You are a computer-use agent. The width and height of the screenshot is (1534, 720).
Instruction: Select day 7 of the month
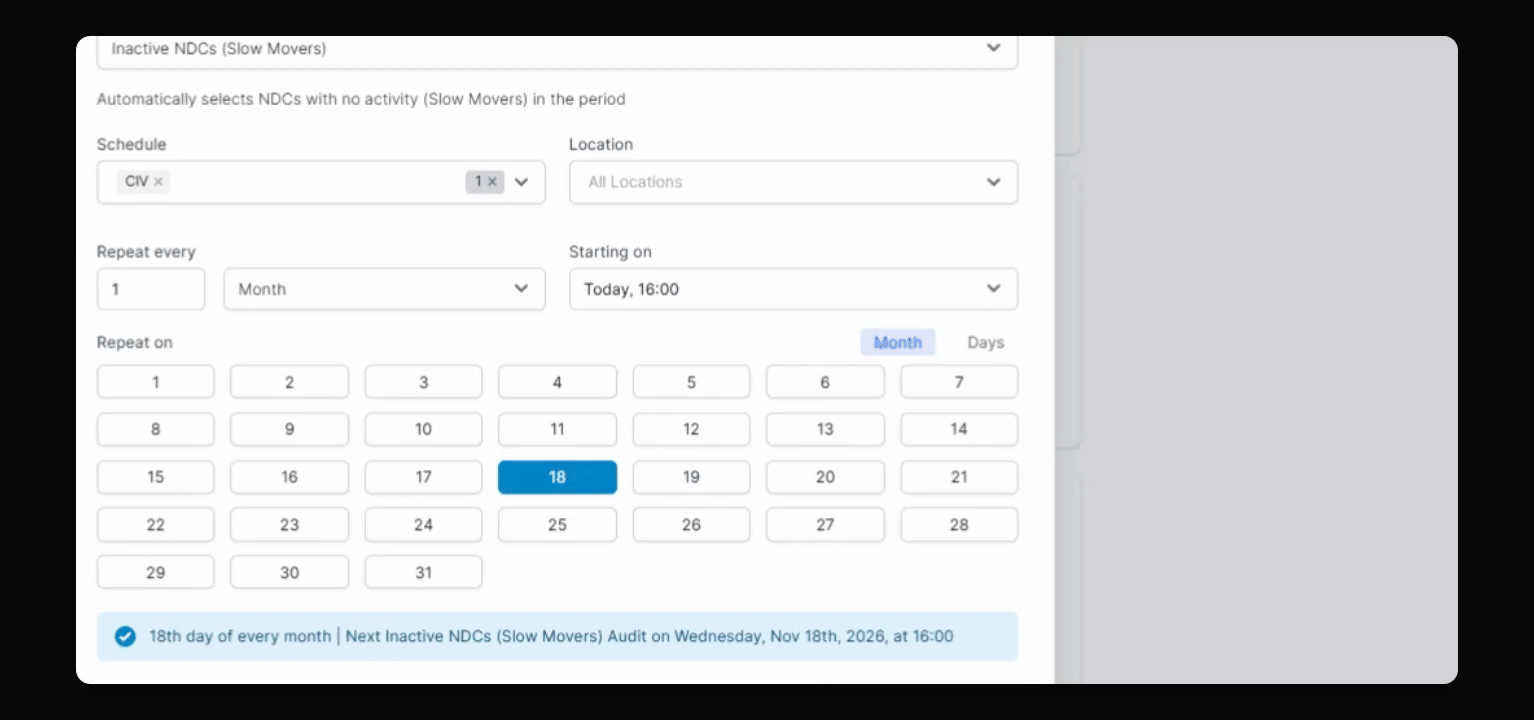coord(959,382)
